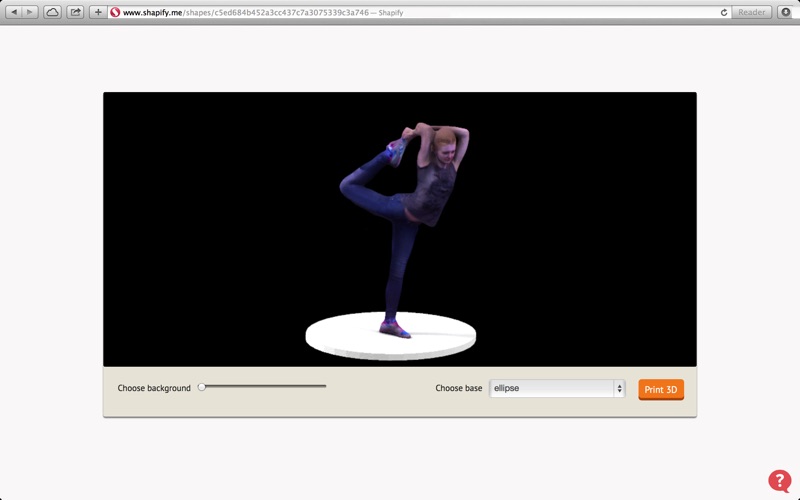Go forward with Safari's forward arrow
This screenshot has width=800, height=500.
30,12
